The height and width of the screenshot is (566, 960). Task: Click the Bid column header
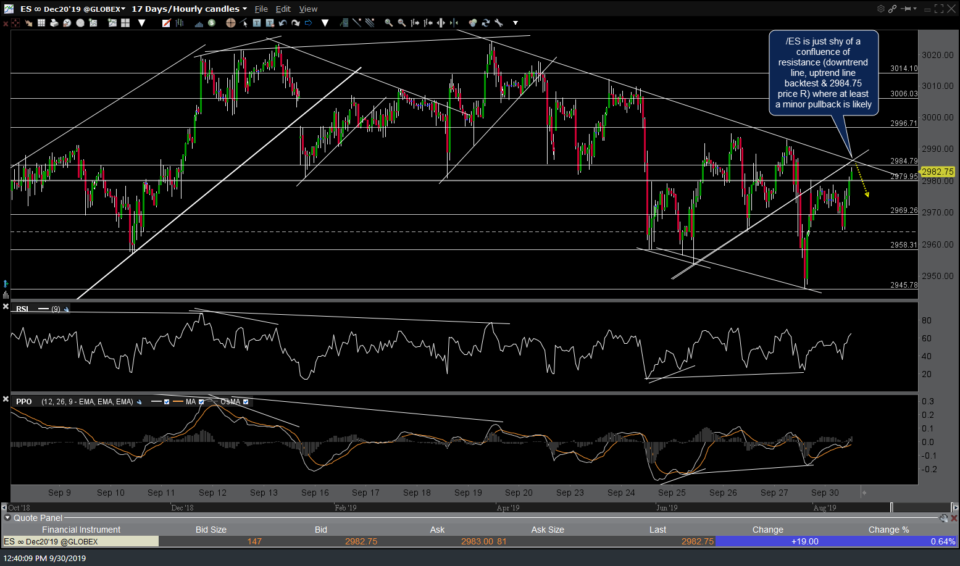point(321,529)
